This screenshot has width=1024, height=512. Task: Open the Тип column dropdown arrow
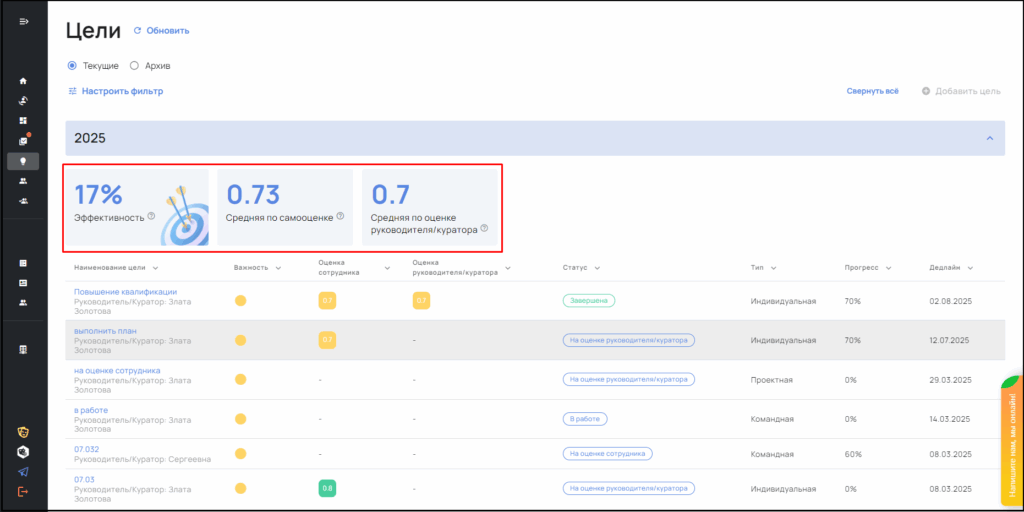(774, 268)
